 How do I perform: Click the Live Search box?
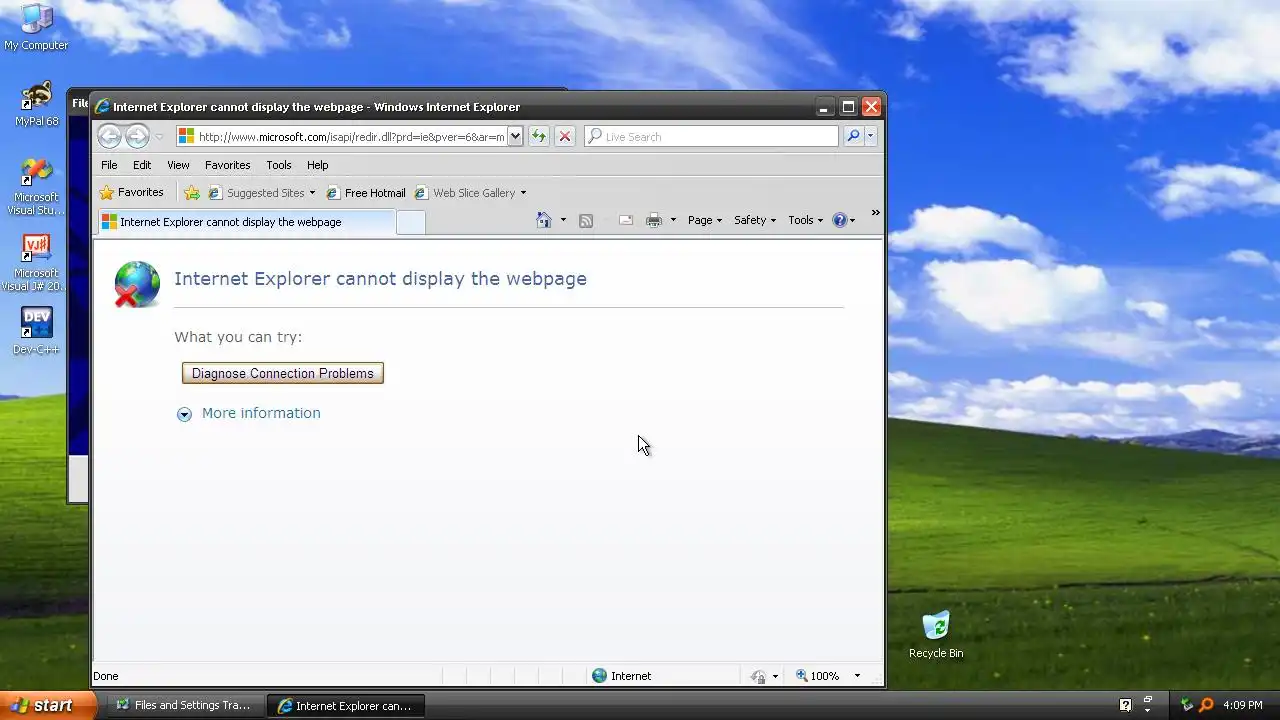click(x=711, y=137)
